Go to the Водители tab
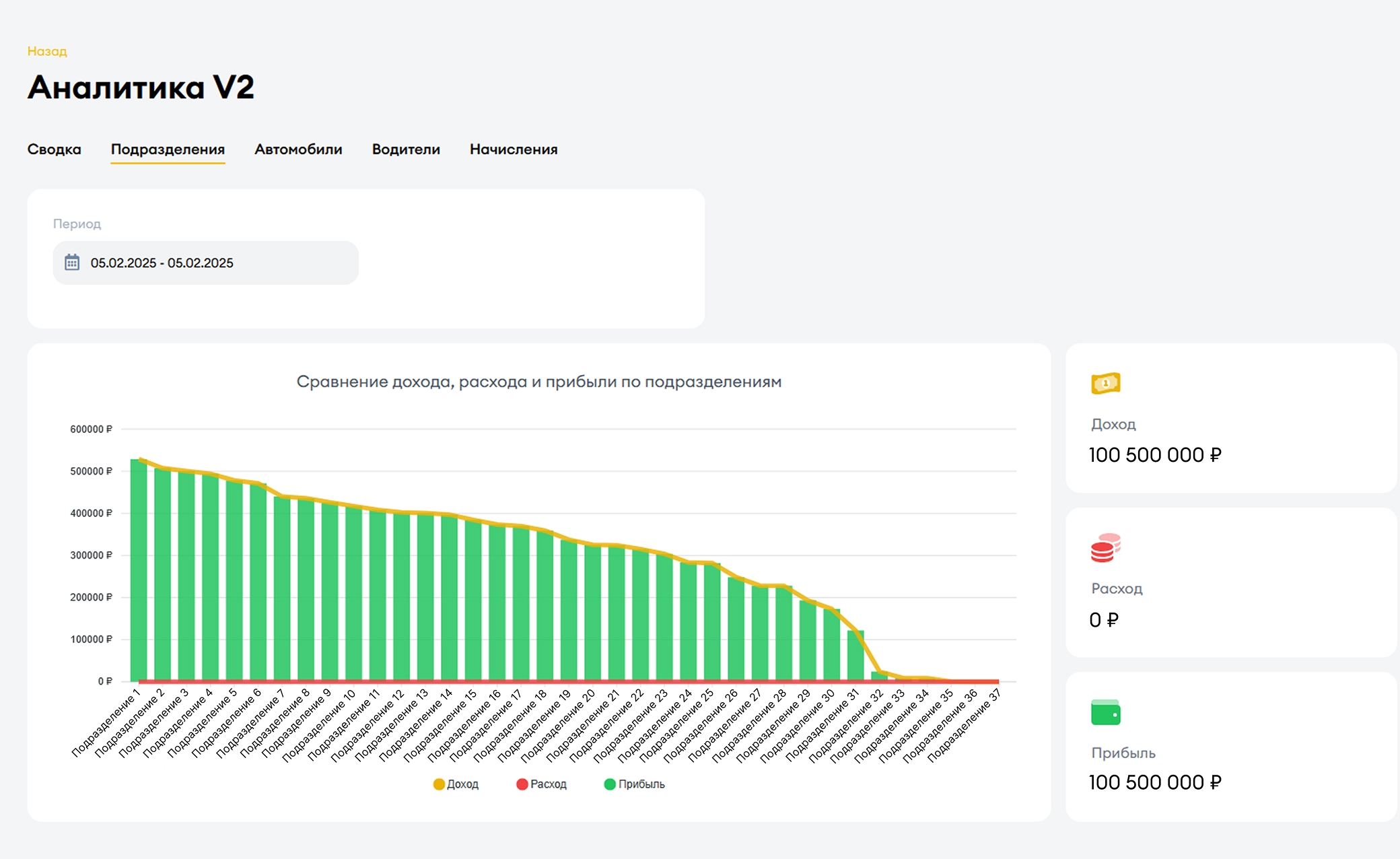Screen dimensions: 1400x859 point(406,149)
